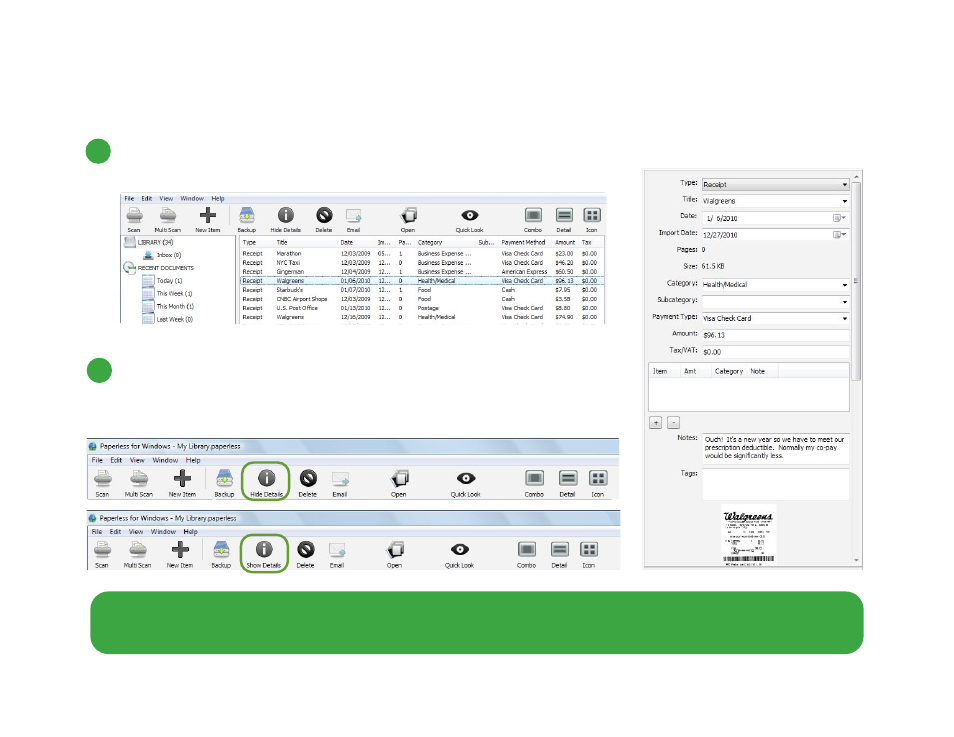This screenshot has width=954, height=737.
Task: Open the Category dropdown showing Health/Medical
Action: (x=844, y=285)
